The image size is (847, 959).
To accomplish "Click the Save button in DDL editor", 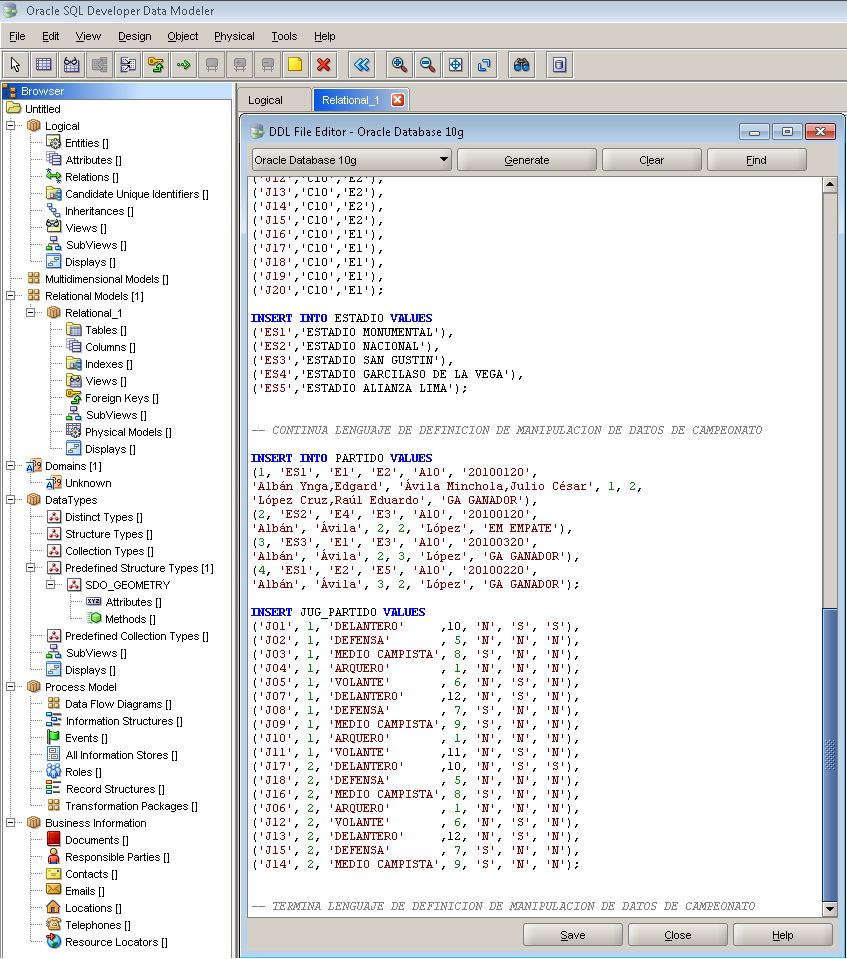I will (x=572, y=934).
